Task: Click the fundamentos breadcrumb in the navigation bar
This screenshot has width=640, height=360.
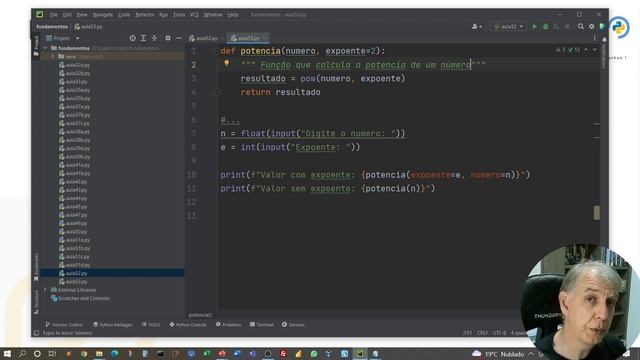Action: point(52,27)
